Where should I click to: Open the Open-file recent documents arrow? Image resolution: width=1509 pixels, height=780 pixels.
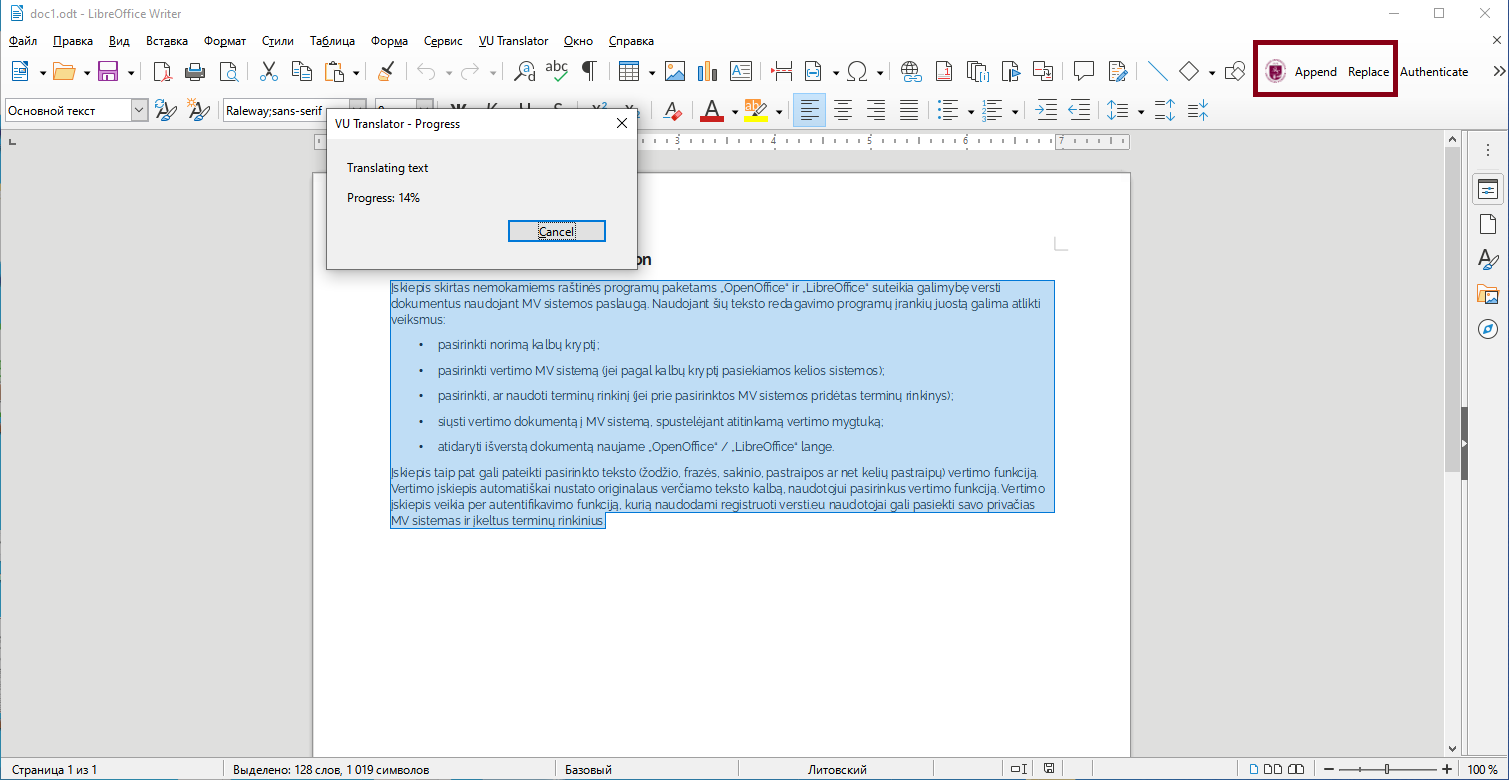pos(87,73)
